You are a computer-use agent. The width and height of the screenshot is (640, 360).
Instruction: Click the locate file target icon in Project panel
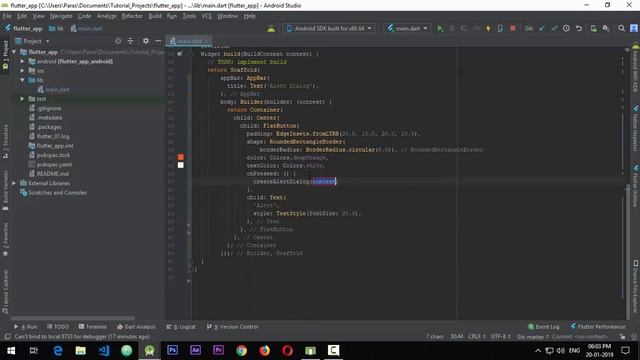[x=118, y=41]
